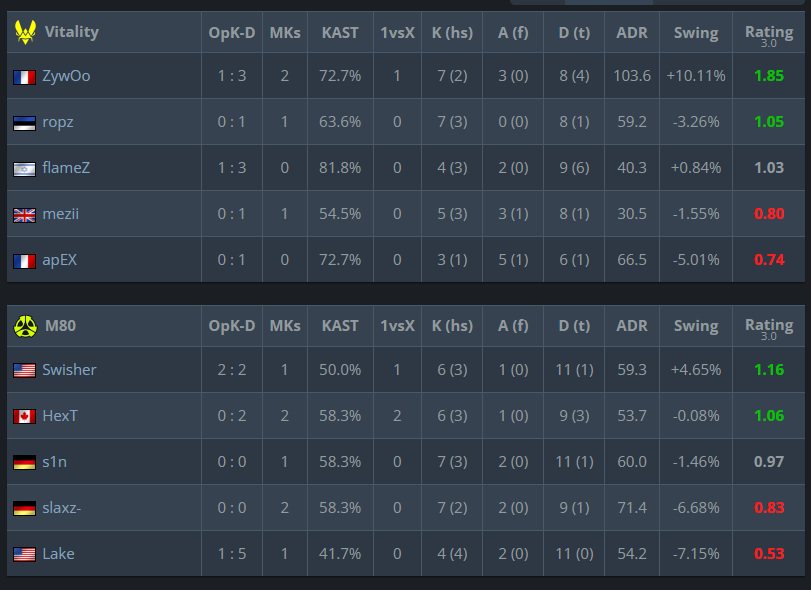Sort M80 table by KAST column

click(x=340, y=326)
